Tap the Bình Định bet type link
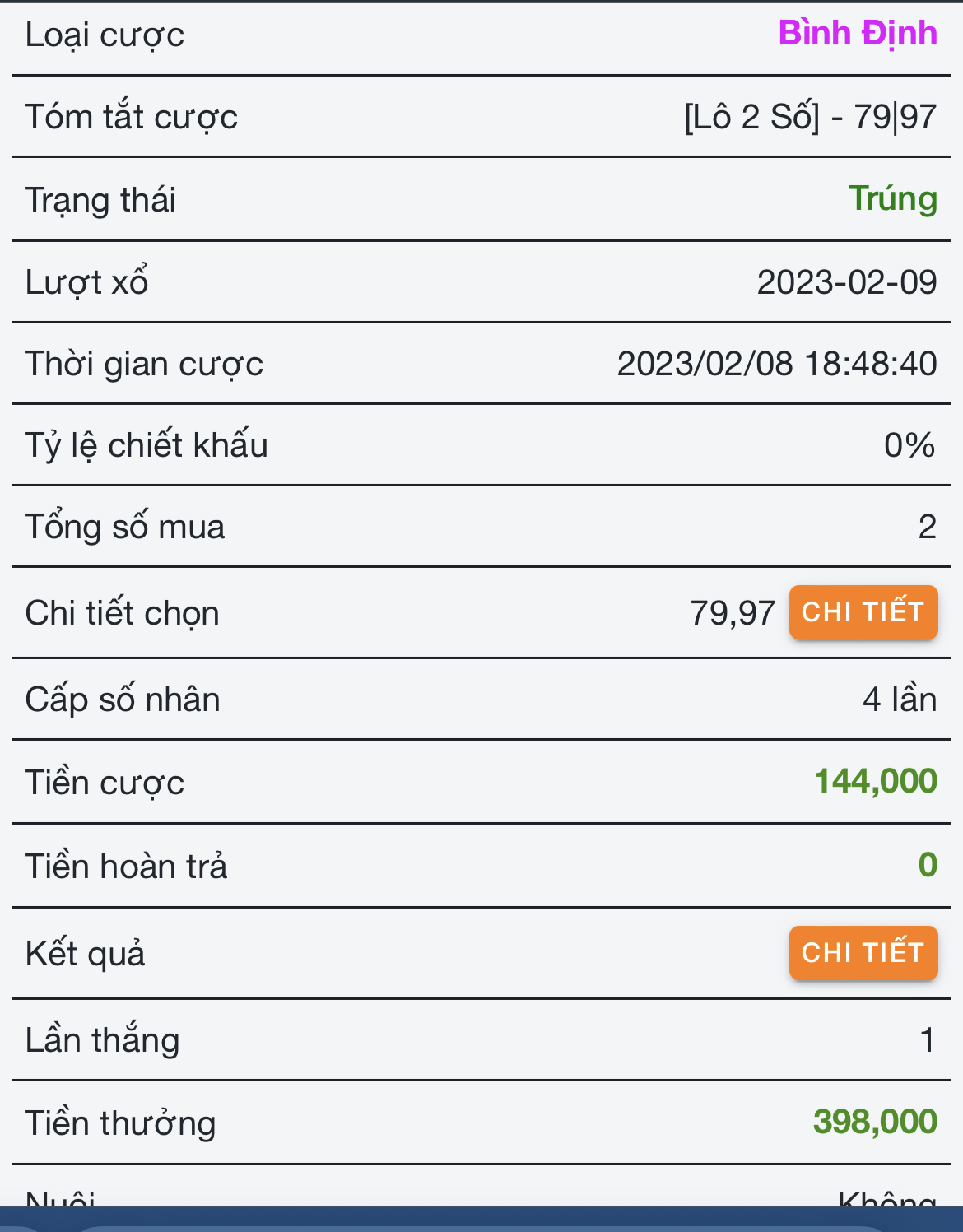963x1232 pixels. pyautogui.click(x=858, y=34)
